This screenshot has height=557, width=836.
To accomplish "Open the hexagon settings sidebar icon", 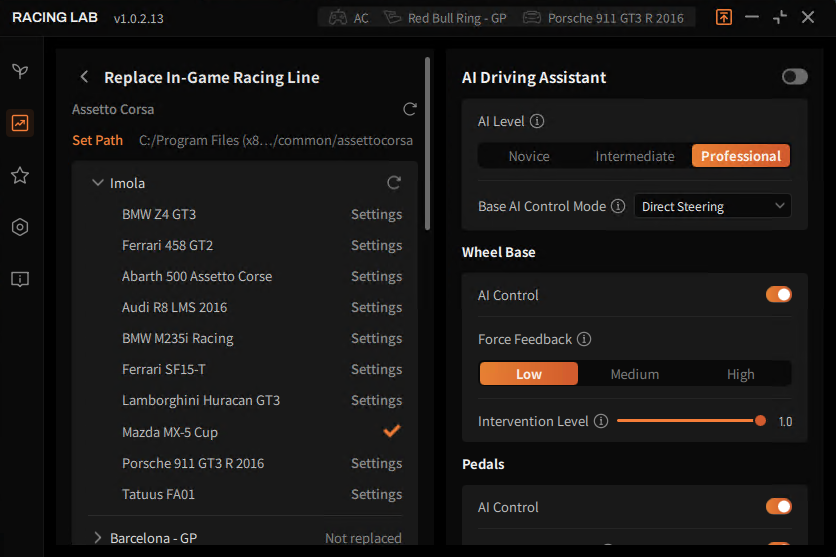I will (x=20, y=227).
